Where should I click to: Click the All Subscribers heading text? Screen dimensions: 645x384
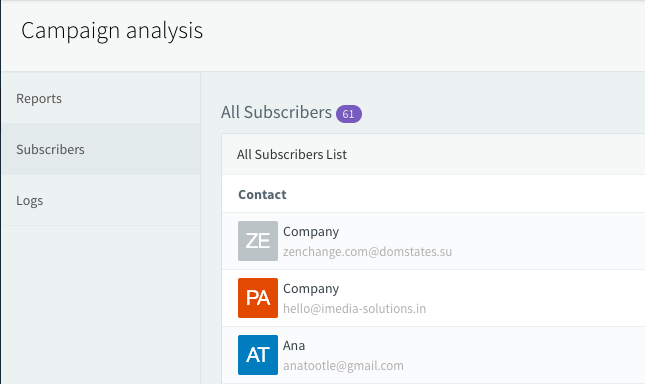276,112
